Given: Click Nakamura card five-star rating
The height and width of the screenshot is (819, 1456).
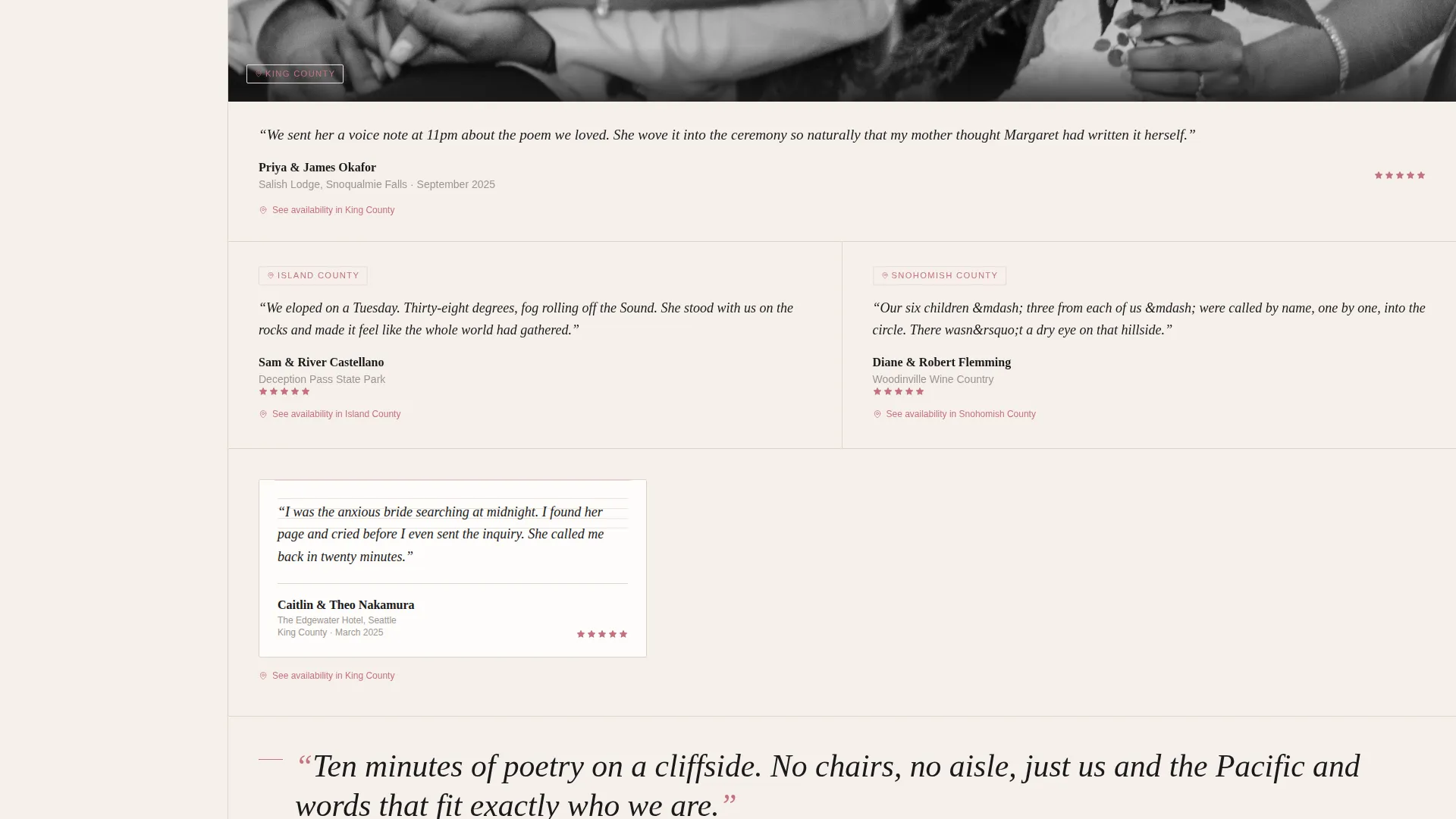Looking at the screenshot, I should coord(602,634).
